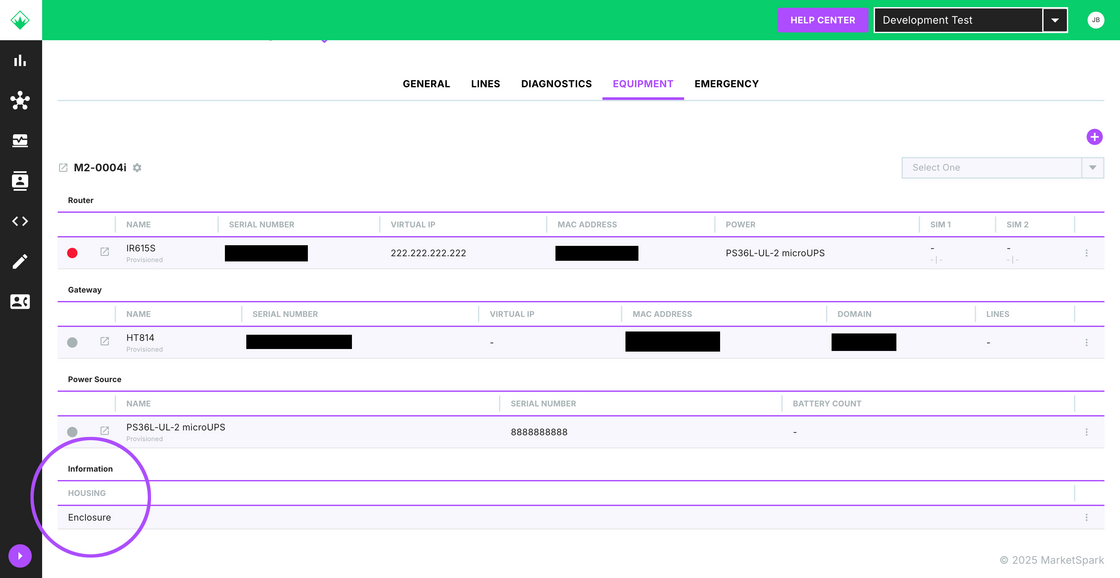Open the contacts book sidebar icon

20,181
